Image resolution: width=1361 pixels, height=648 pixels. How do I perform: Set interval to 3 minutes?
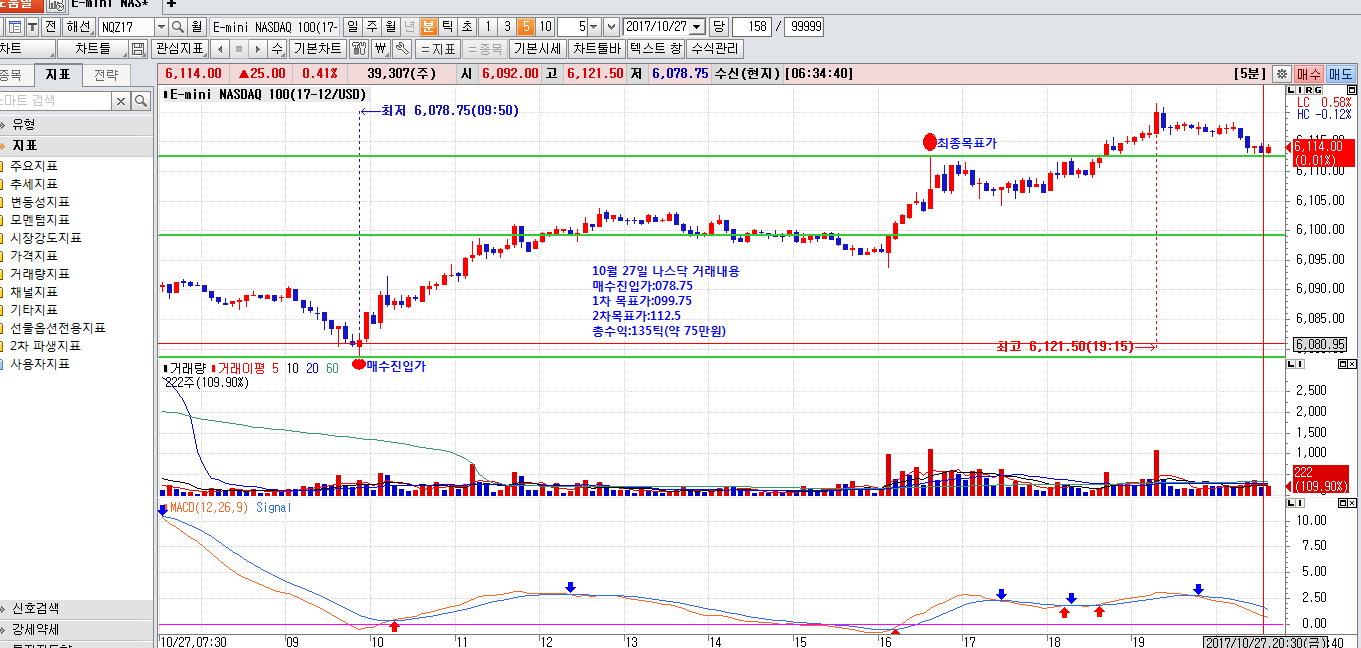click(x=506, y=26)
